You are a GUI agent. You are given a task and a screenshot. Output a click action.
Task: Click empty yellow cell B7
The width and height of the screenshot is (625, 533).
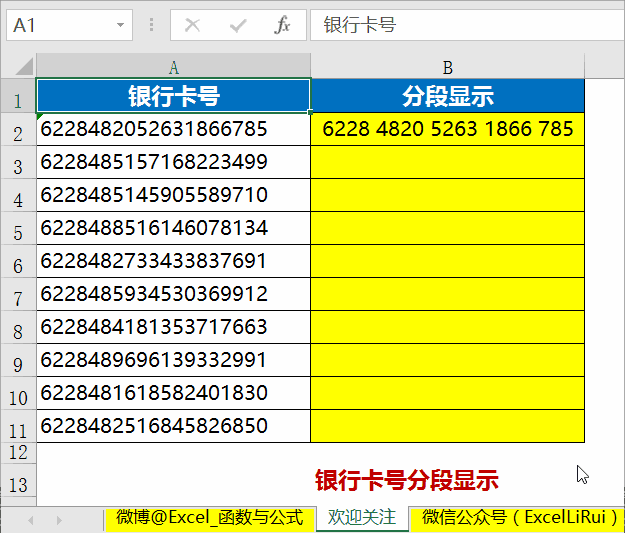[x=448, y=295]
